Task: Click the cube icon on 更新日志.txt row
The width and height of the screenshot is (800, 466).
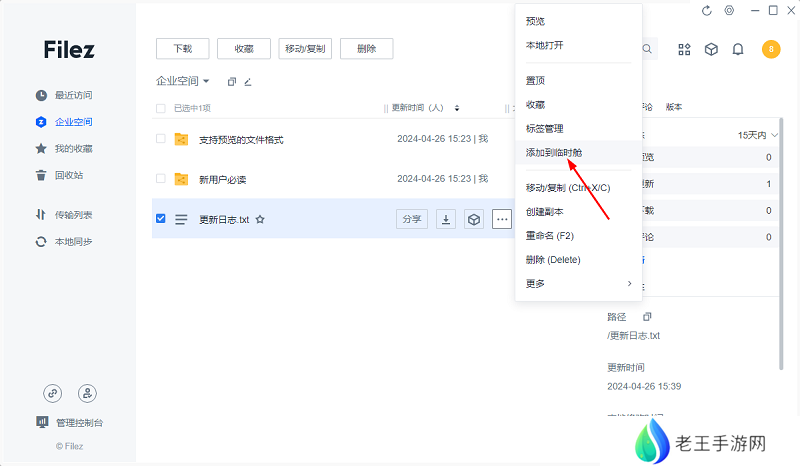Action: [x=474, y=219]
